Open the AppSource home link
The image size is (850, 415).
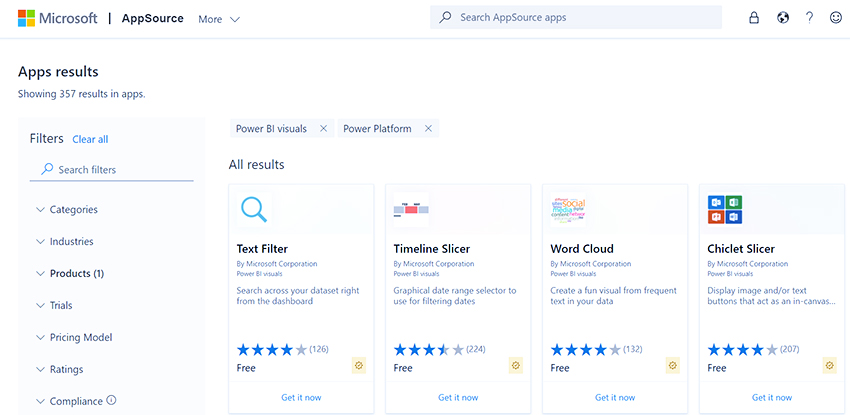tap(152, 18)
